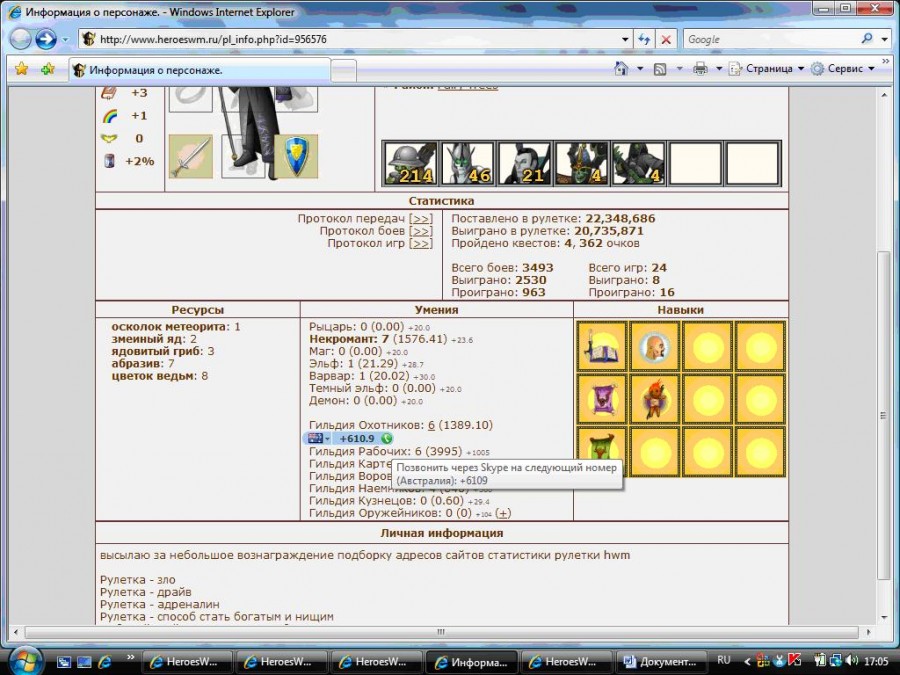Screen dimensions: 900x675
Task: Open the Сервис menu
Action: pyautogui.click(x=843, y=69)
